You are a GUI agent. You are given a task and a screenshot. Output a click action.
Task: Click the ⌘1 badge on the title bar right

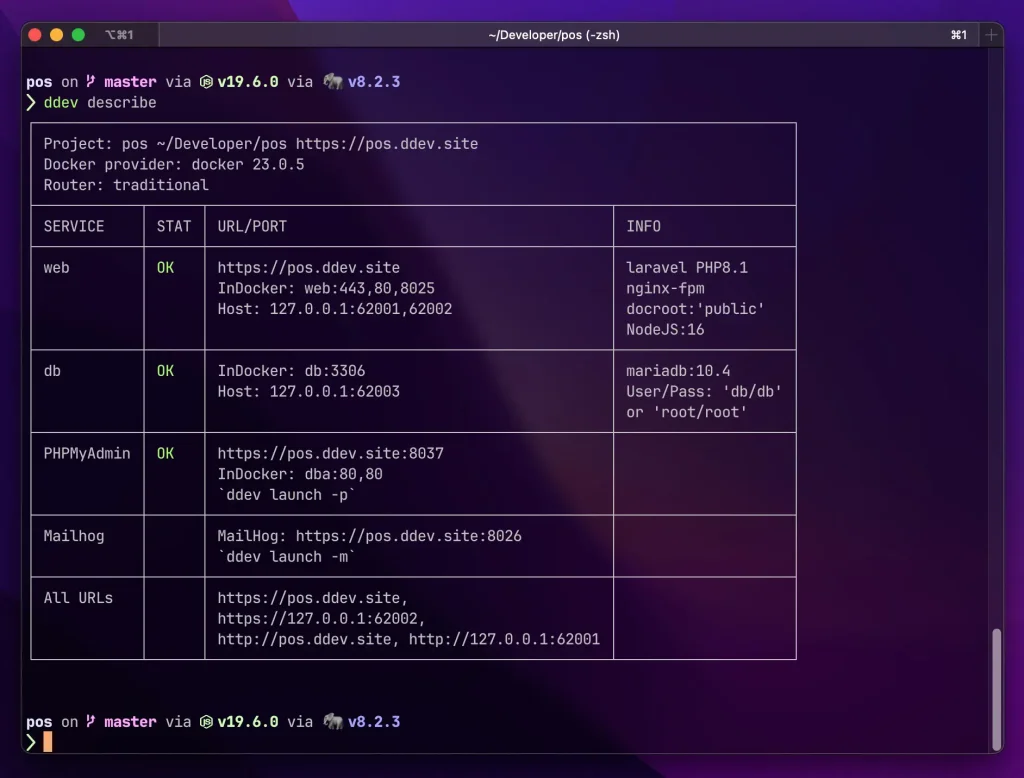(957, 34)
